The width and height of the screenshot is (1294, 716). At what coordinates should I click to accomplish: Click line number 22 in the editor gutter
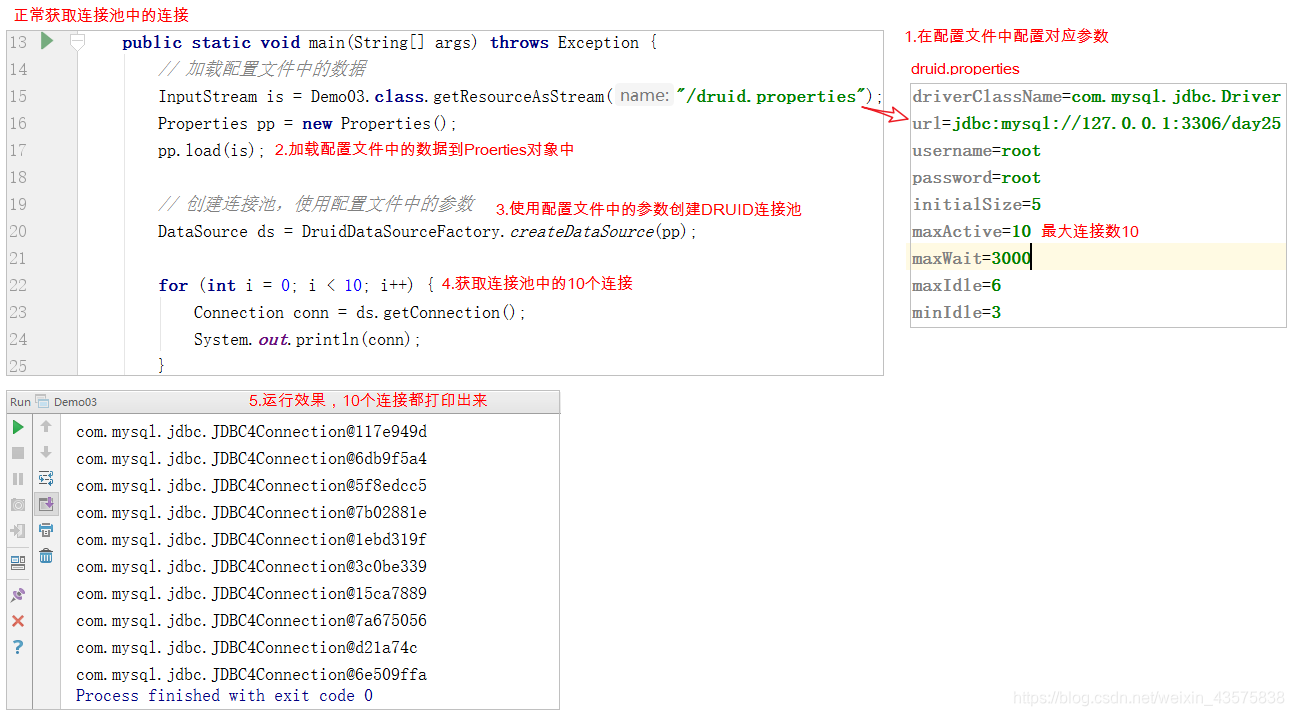pyautogui.click(x=18, y=285)
